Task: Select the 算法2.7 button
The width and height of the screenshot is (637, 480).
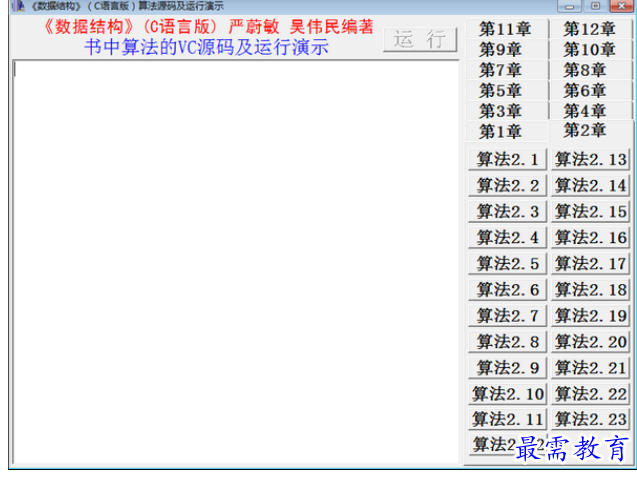Action: click(x=507, y=316)
